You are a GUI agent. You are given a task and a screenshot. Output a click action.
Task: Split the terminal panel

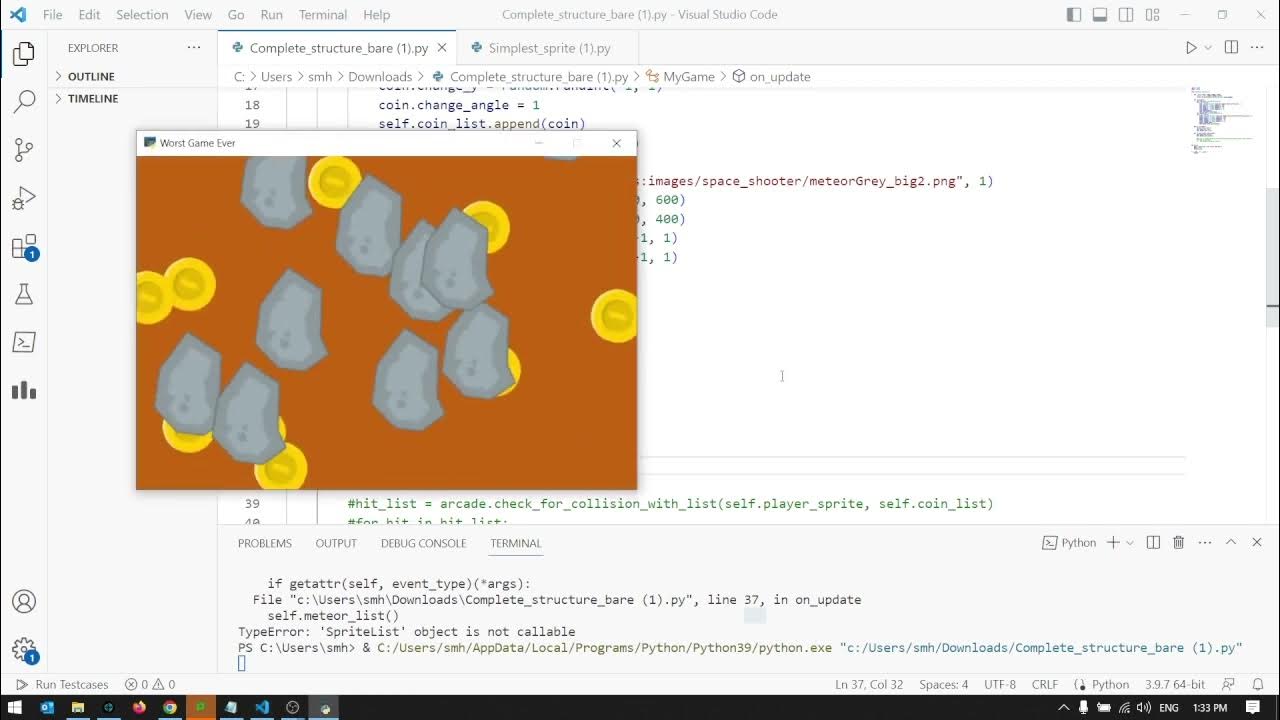click(x=1153, y=543)
